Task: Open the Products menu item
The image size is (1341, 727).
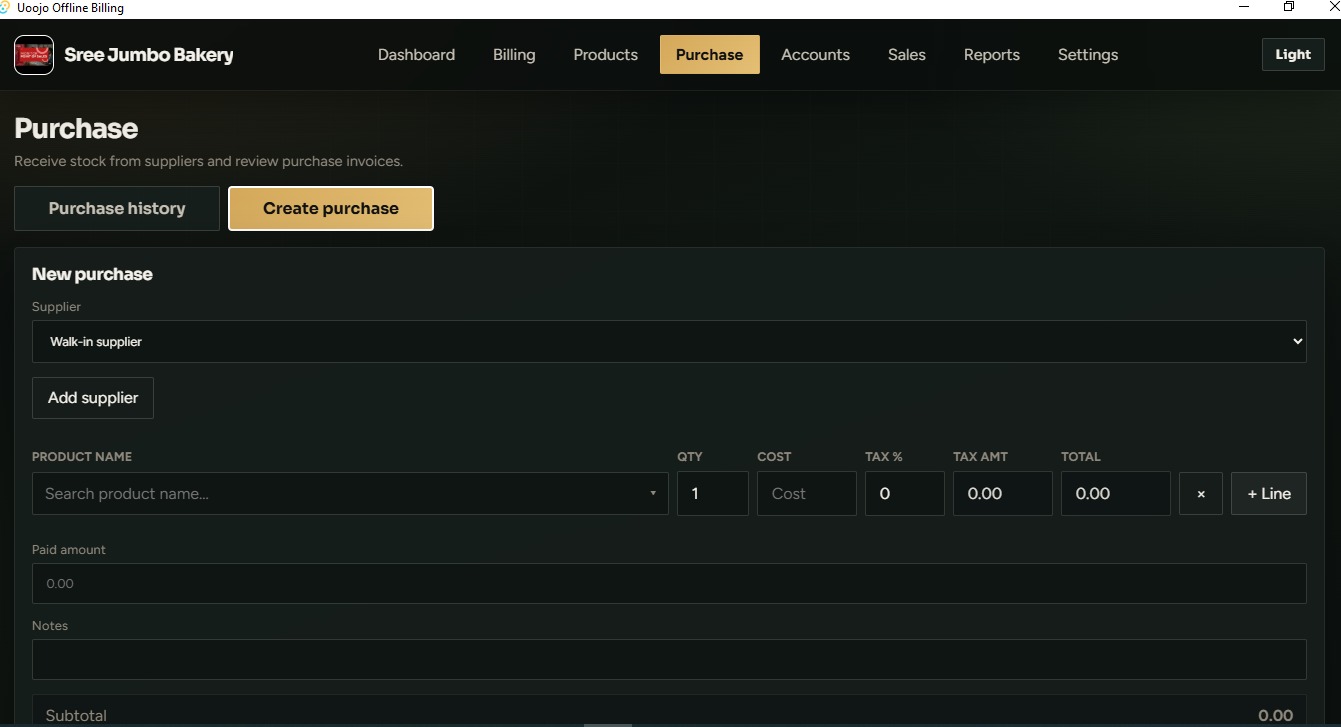Action: [605, 55]
